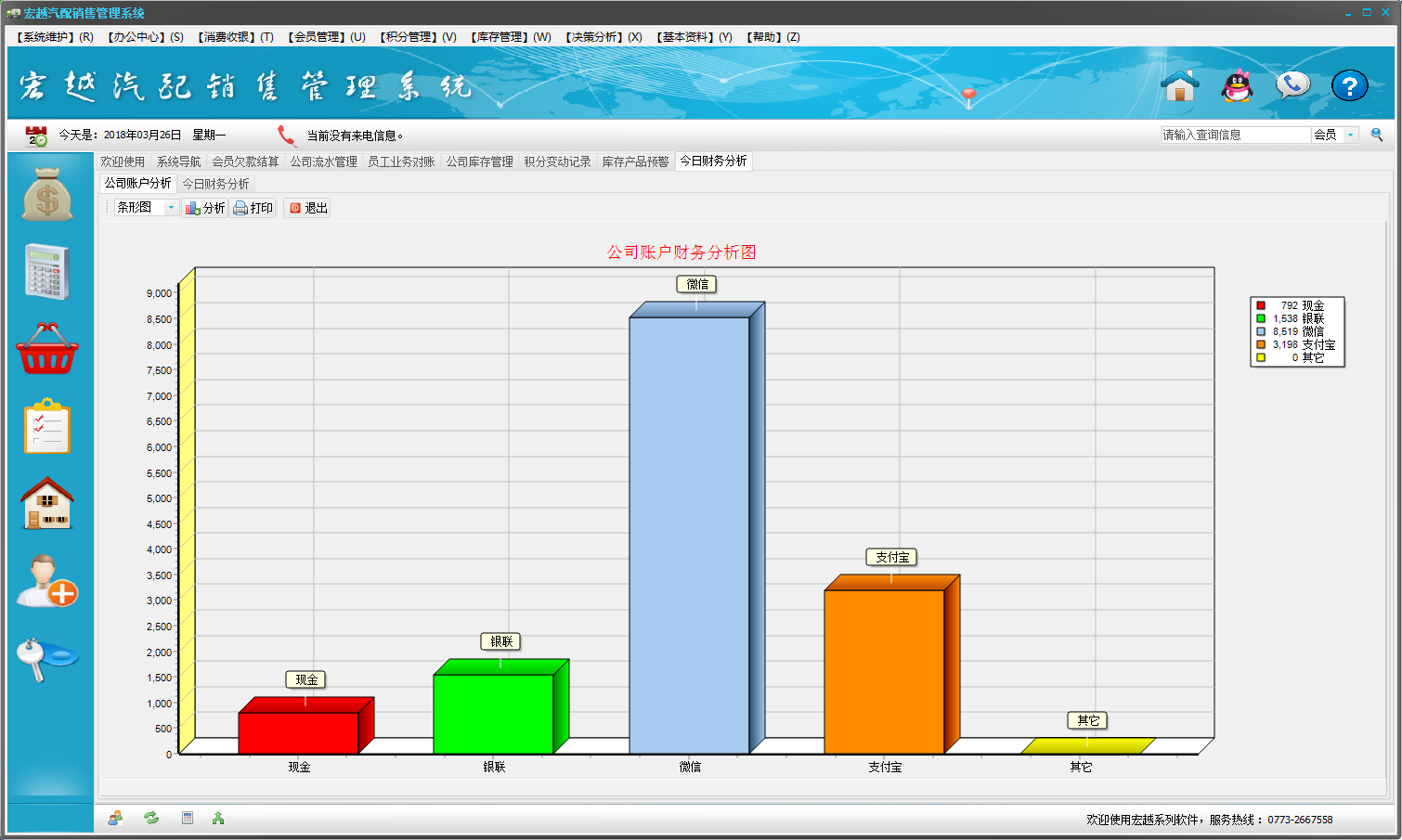Viewport: 1402px width, 840px height.
Task: Switch to the 公司流水管理 tab
Action: (323, 162)
